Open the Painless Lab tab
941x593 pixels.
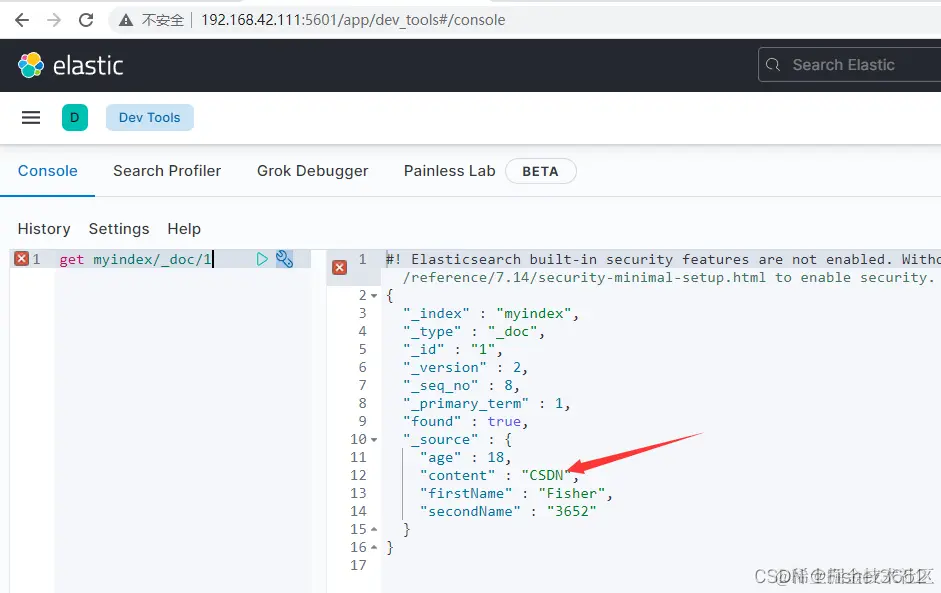(449, 171)
